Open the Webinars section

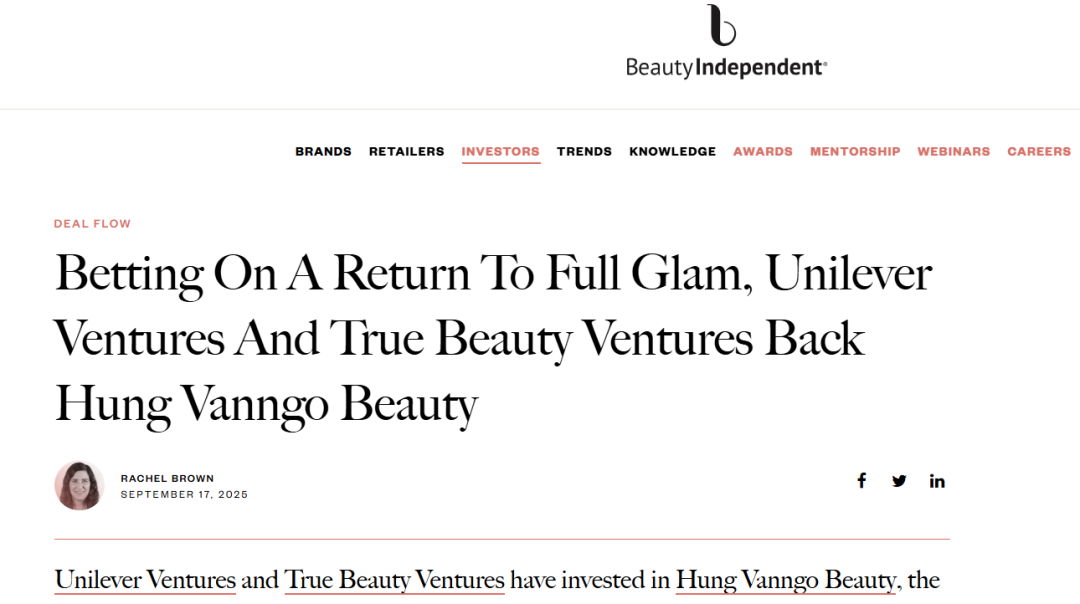coord(953,152)
